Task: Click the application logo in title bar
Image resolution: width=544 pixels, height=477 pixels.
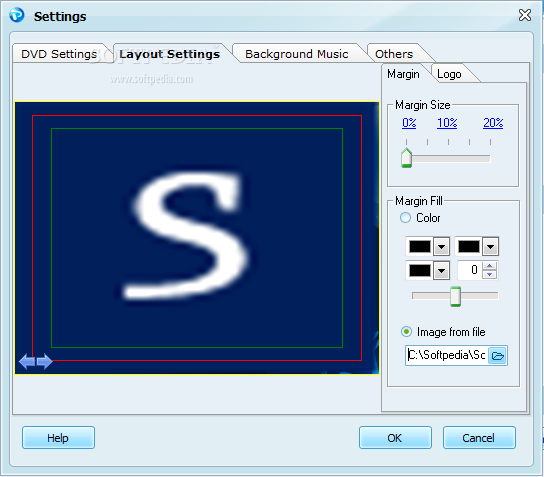Action: tap(17, 15)
